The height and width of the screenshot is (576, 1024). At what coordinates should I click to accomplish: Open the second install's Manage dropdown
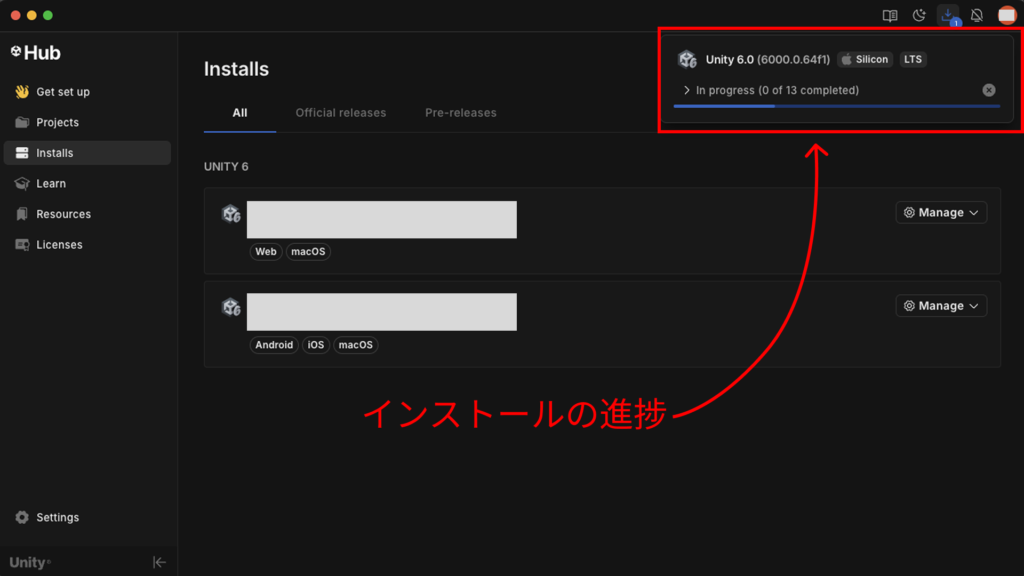click(x=941, y=306)
